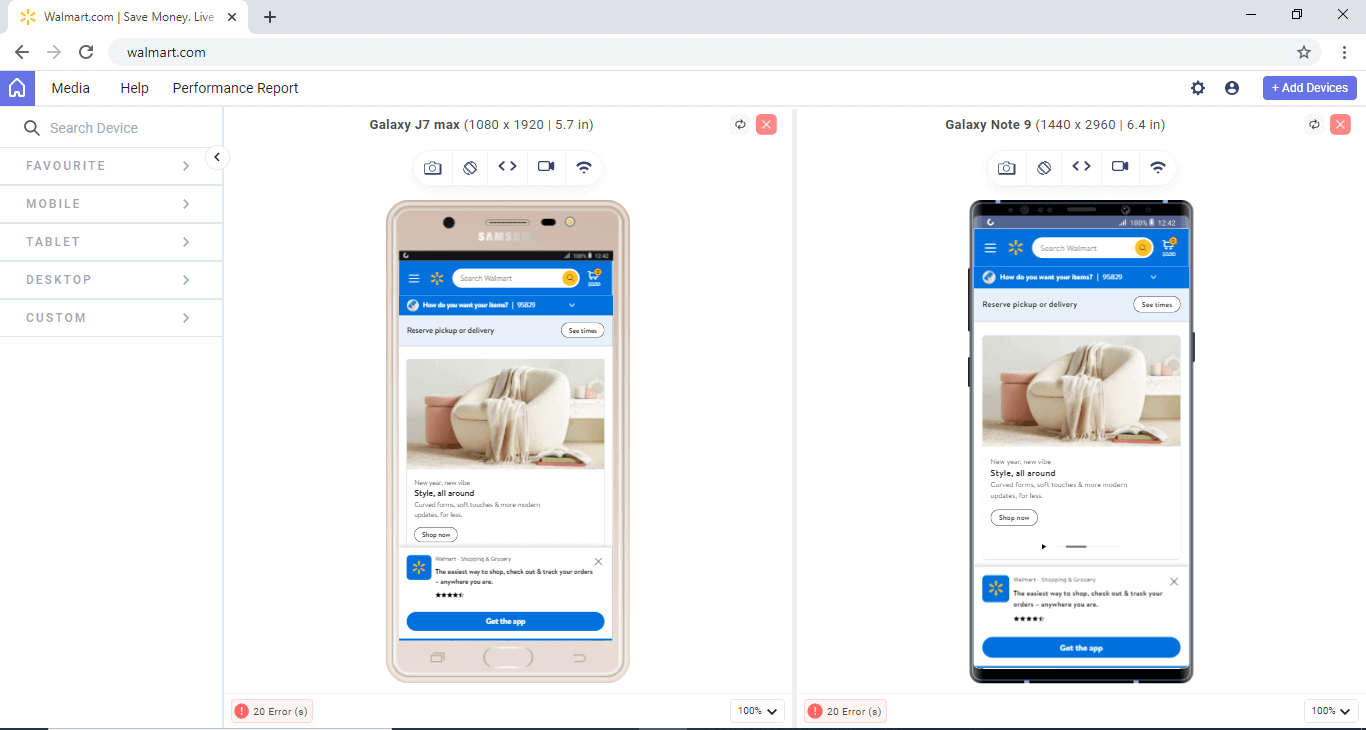The height and width of the screenshot is (730, 1366).
Task: Open the shopping cart on Galaxy Note 9
Action: 1169,246
